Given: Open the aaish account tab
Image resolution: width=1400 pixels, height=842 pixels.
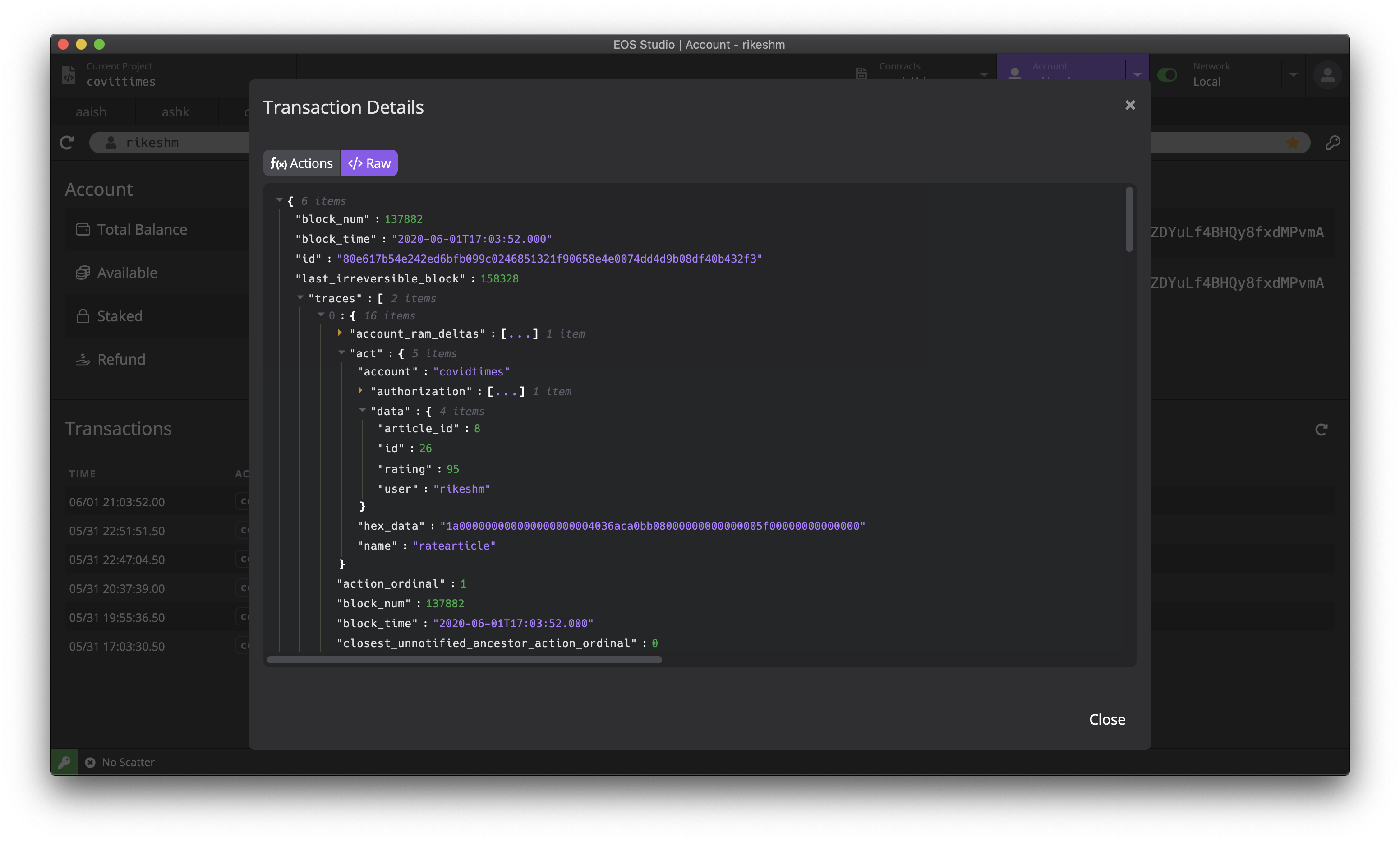Looking at the screenshot, I should click(91, 112).
